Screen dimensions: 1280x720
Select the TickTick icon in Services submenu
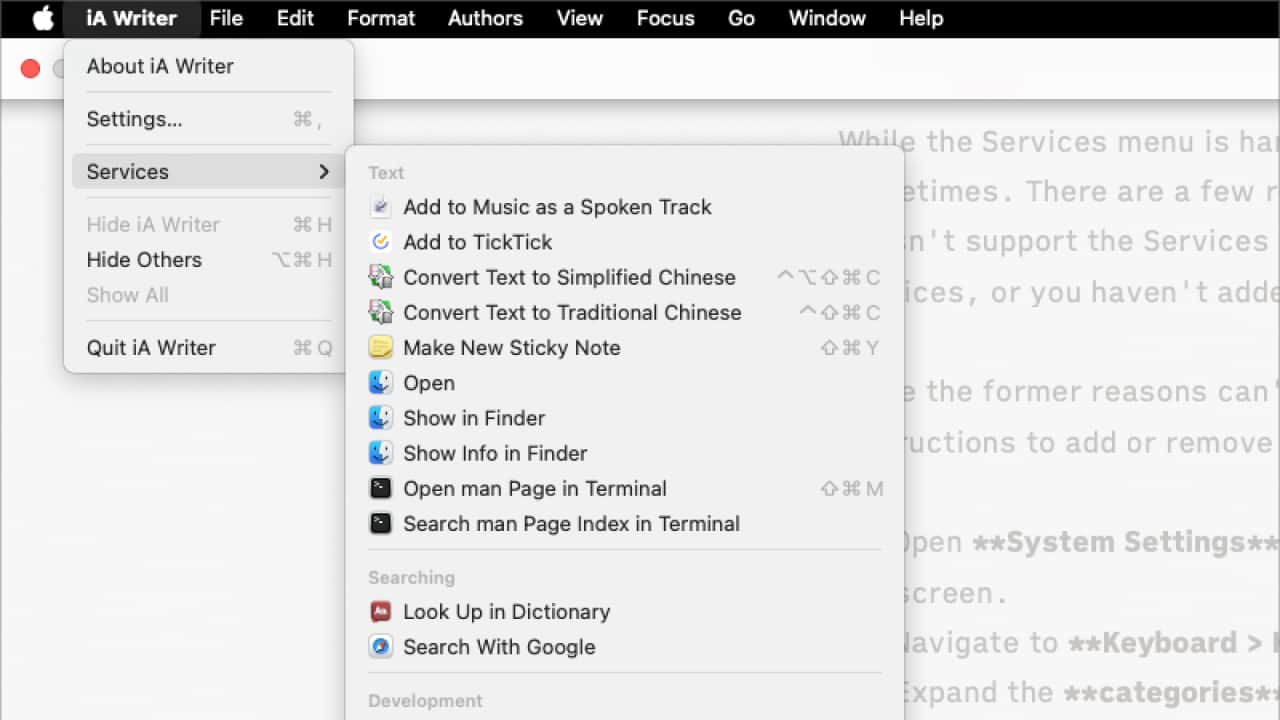tap(380, 241)
